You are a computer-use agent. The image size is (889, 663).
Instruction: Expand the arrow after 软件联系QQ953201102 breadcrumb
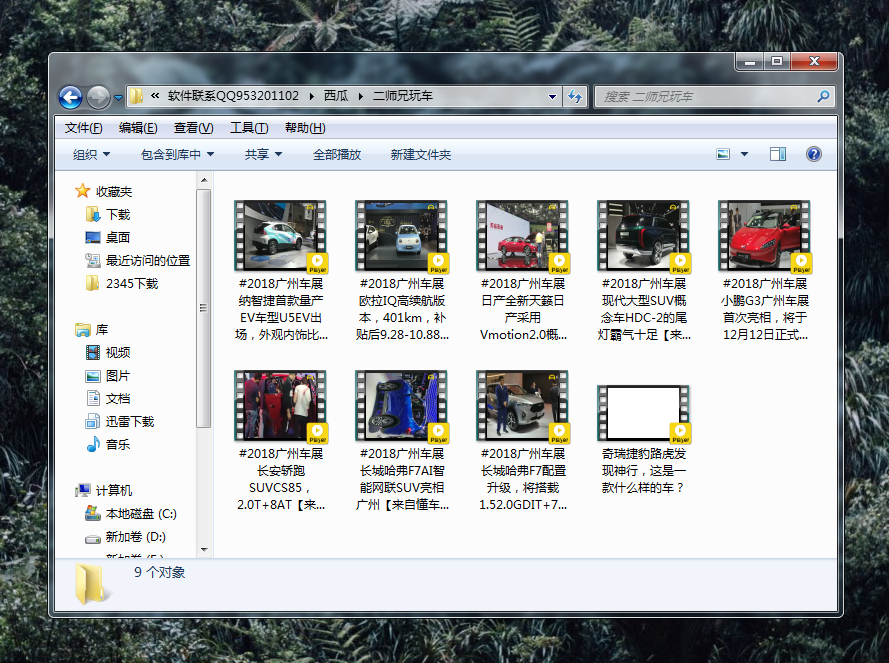[312, 96]
